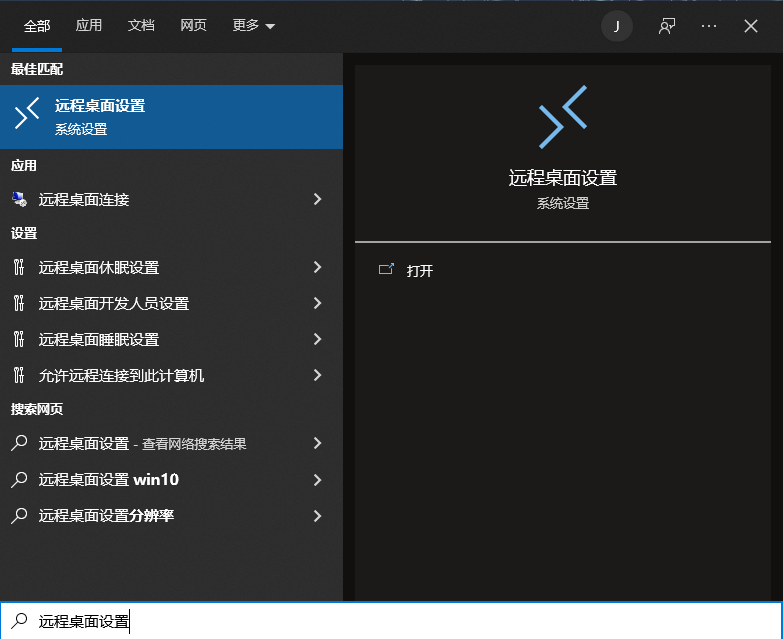Click the open-window icon next to 打开

(386, 270)
